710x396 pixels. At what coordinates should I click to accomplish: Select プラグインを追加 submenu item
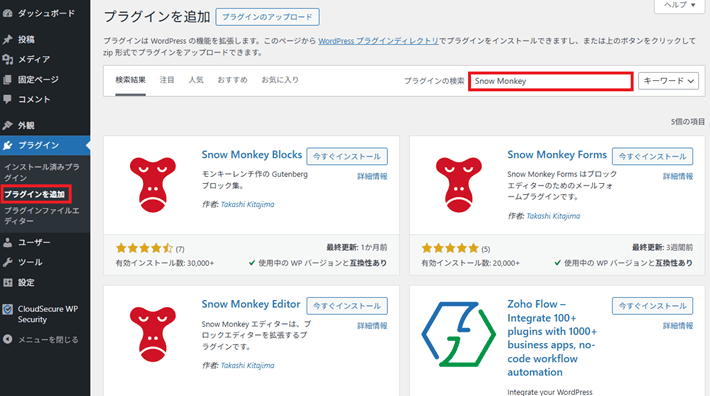click(x=35, y=194)
